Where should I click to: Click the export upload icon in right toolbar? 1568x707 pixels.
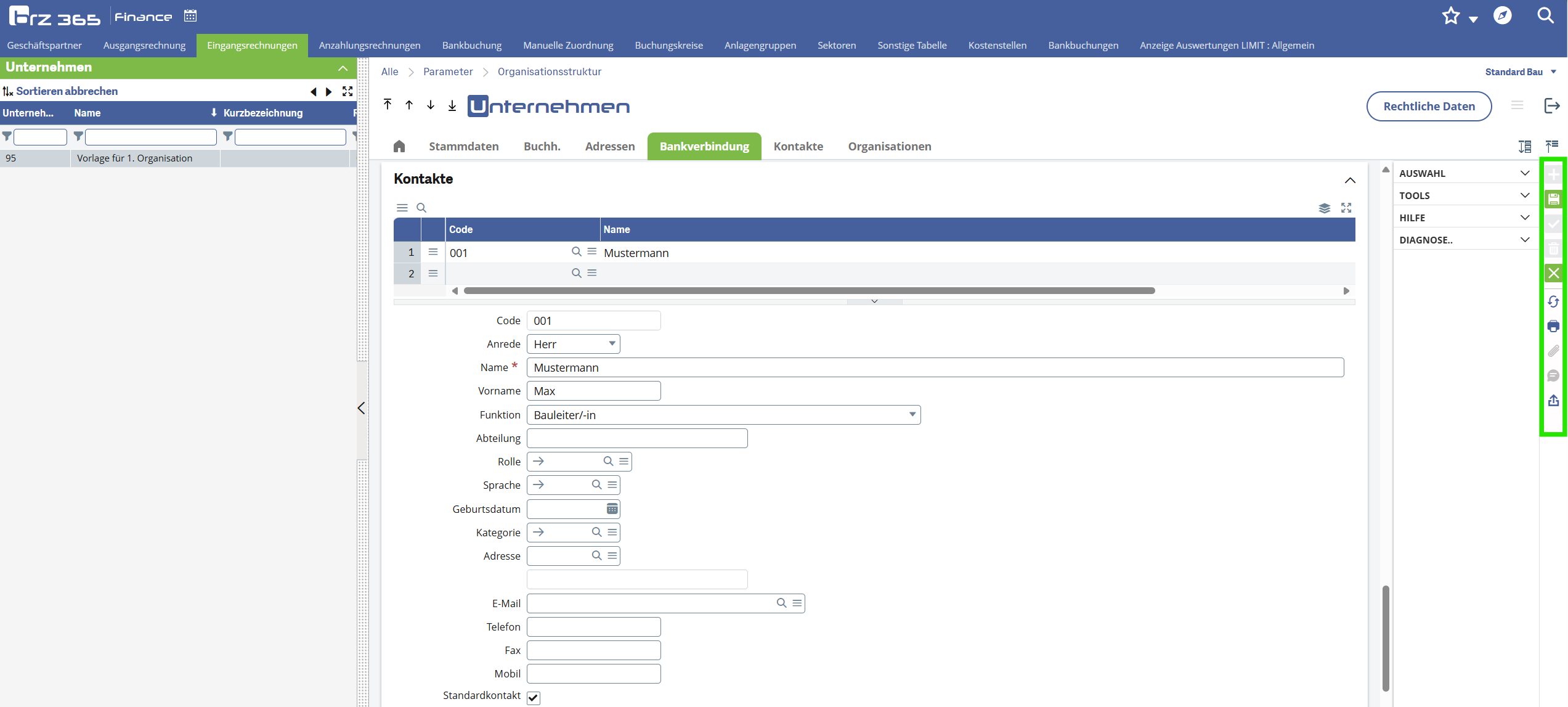point(1553,401)
